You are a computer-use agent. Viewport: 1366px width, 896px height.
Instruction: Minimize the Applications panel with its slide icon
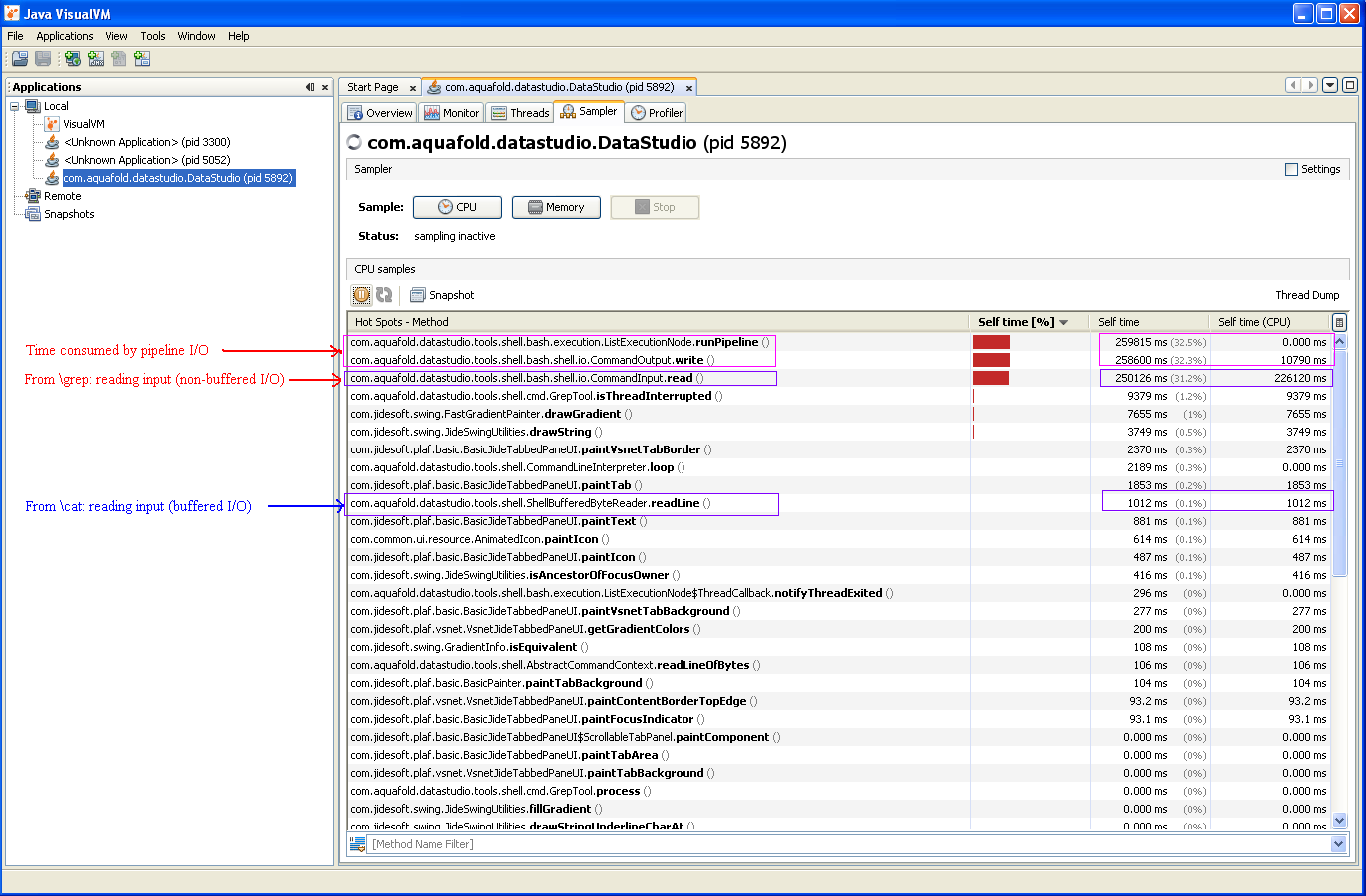(310, 87)
